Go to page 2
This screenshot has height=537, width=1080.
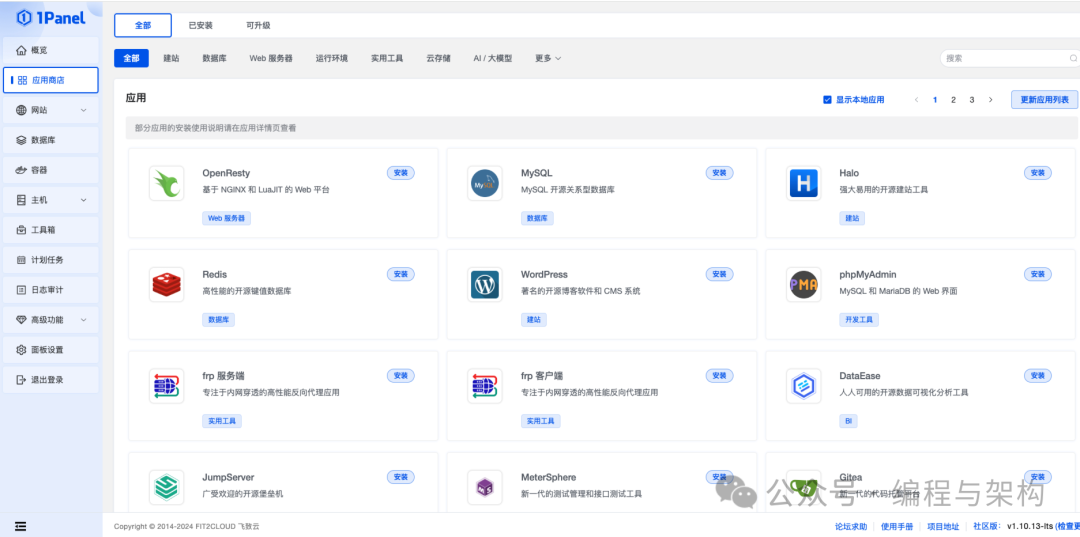pos(953,100)
